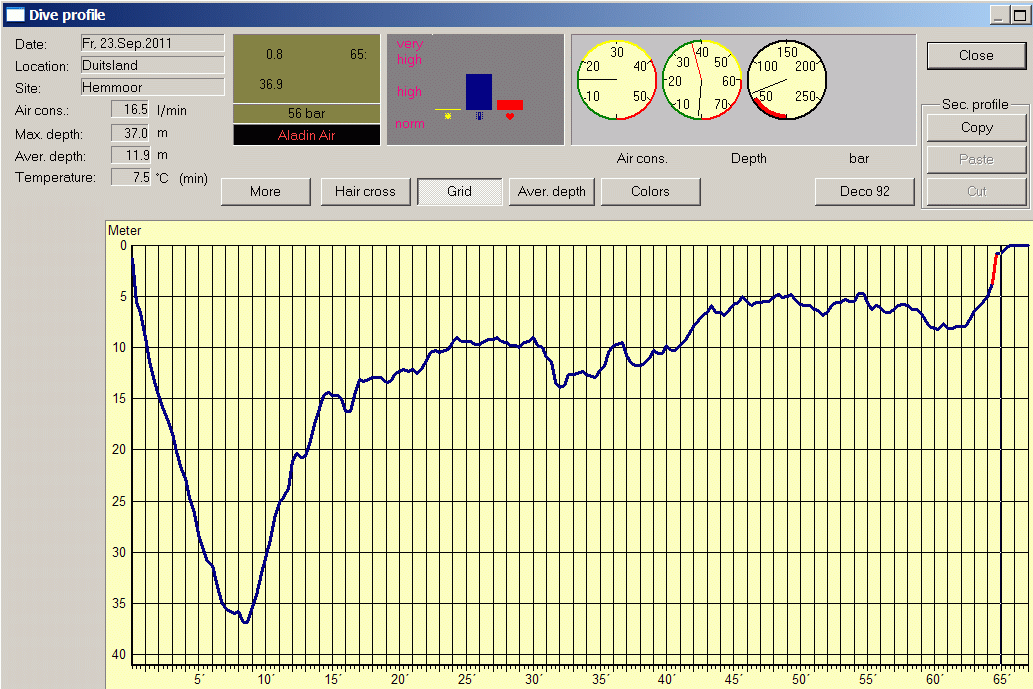Enable the Hair cross option
Screen dimensions: 1033x689
pos(365,192)
